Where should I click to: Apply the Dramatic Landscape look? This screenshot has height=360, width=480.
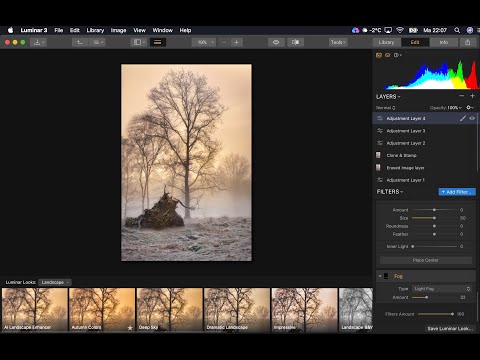tap(237, 310)
